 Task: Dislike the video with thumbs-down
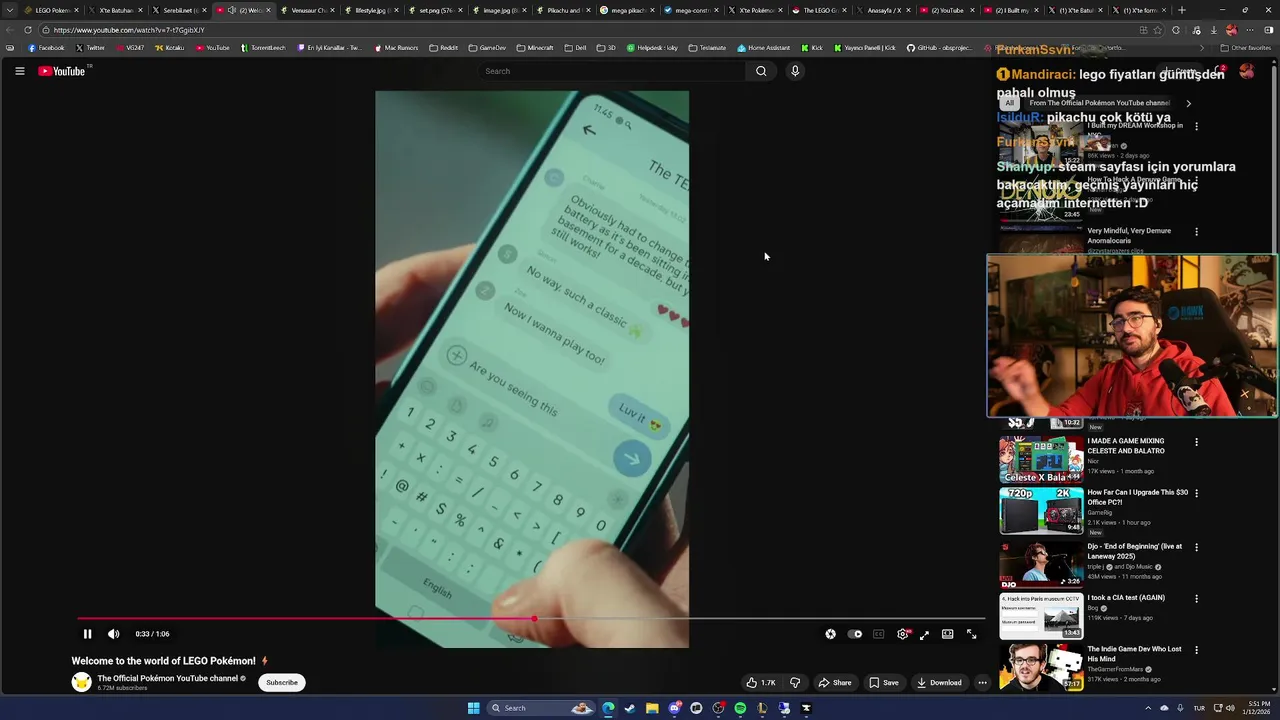click(795, 683)
